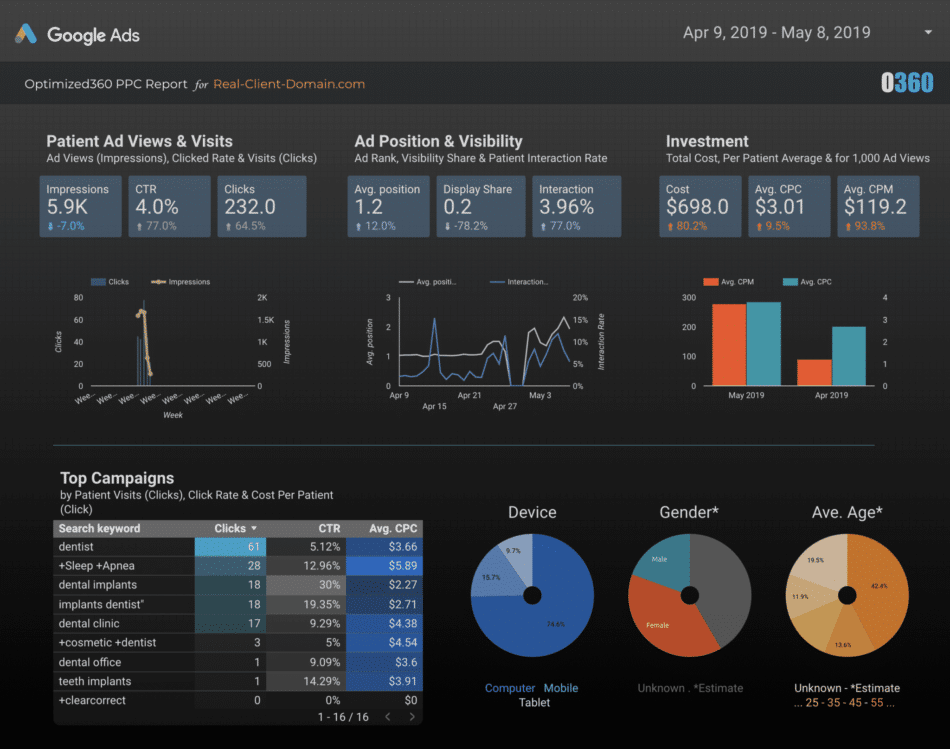The image size is (950, 749).
Task: Click the '+Sleep +Apnea' keyword row
Action: coord(238,566)
